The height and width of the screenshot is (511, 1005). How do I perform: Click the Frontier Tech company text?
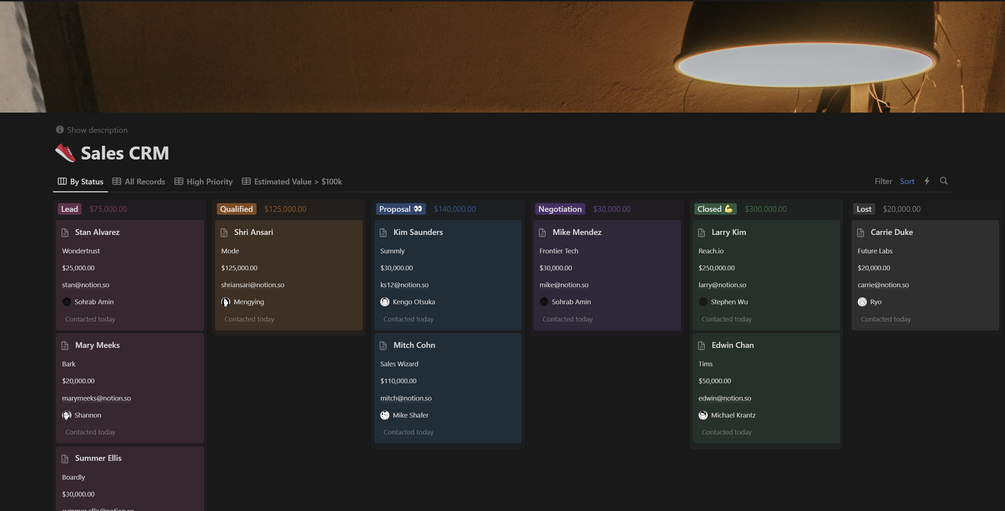559,251
